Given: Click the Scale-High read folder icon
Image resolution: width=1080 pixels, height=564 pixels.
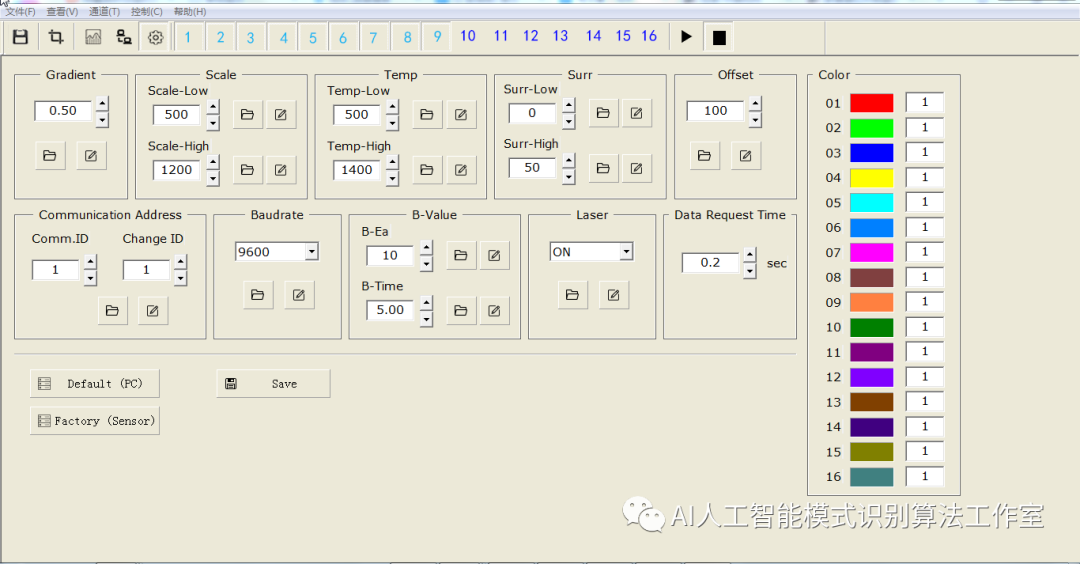Looking at the screenshot, I should point(247,169).
